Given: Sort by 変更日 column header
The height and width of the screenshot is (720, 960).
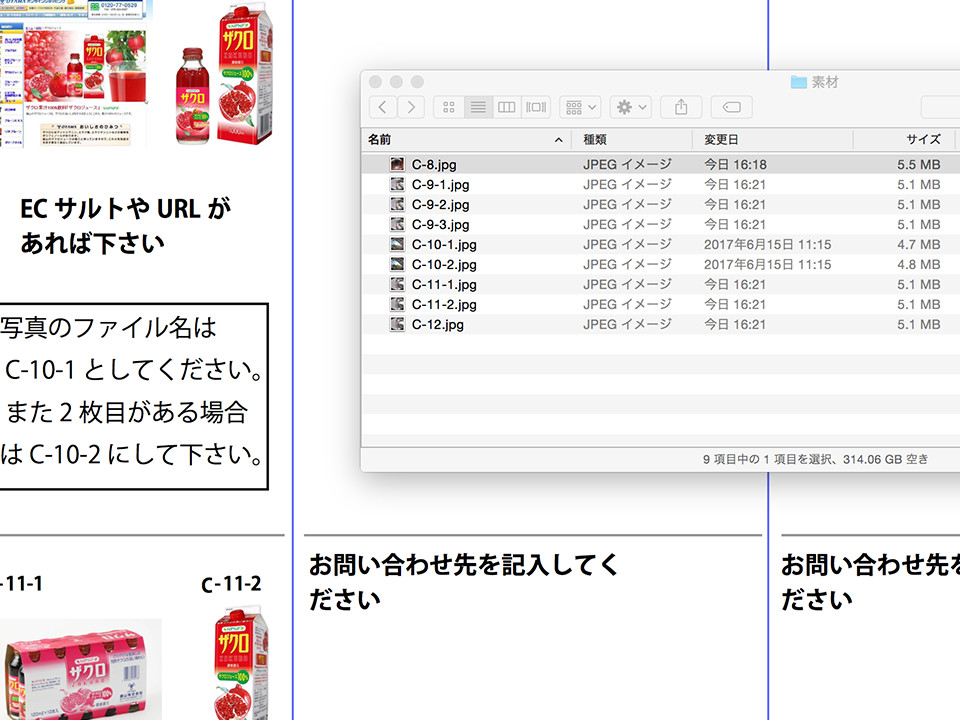Looking at the screenshot, I should click(x=773, y=140).
